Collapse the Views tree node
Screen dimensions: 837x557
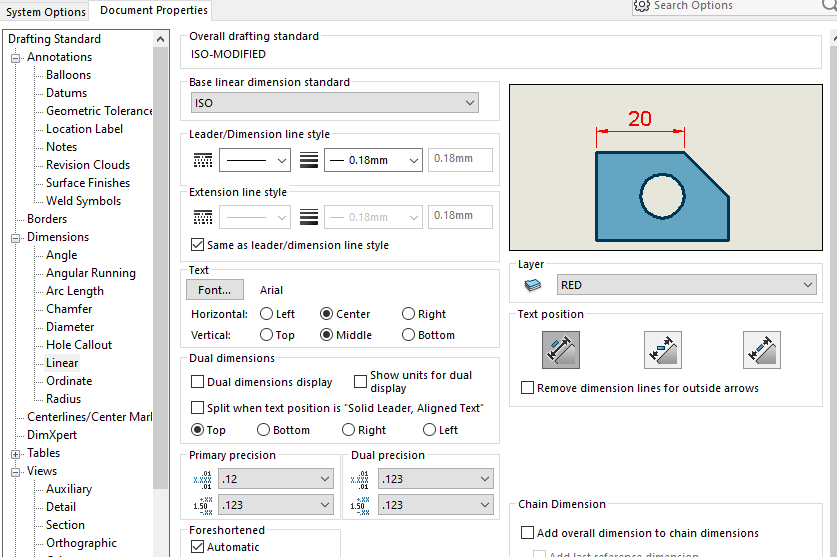pos(15,472)
